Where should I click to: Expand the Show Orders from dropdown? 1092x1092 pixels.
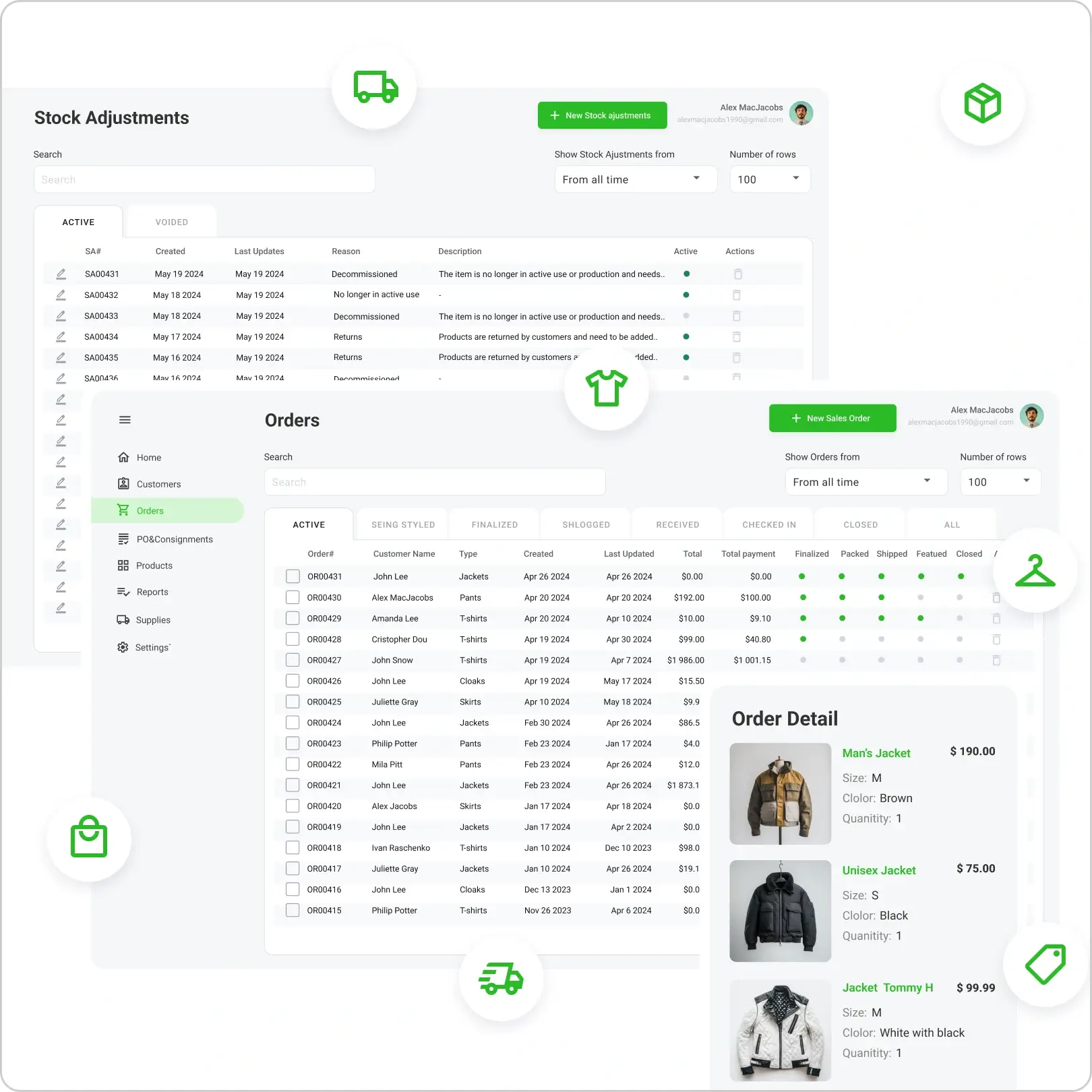point(866,482)
